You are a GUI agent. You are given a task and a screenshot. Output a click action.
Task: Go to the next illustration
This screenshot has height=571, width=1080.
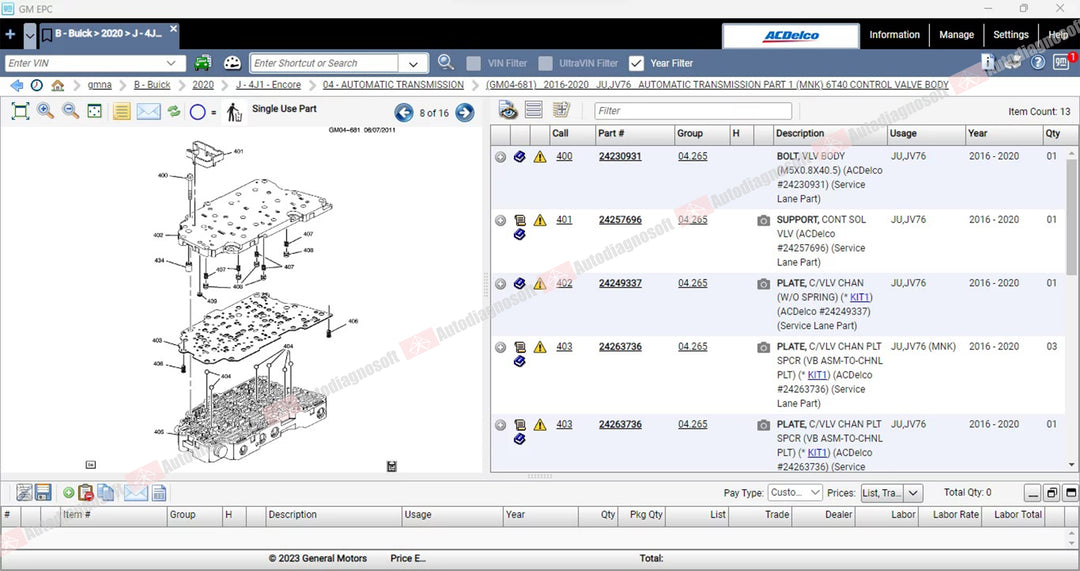click(x=465, y=112)
